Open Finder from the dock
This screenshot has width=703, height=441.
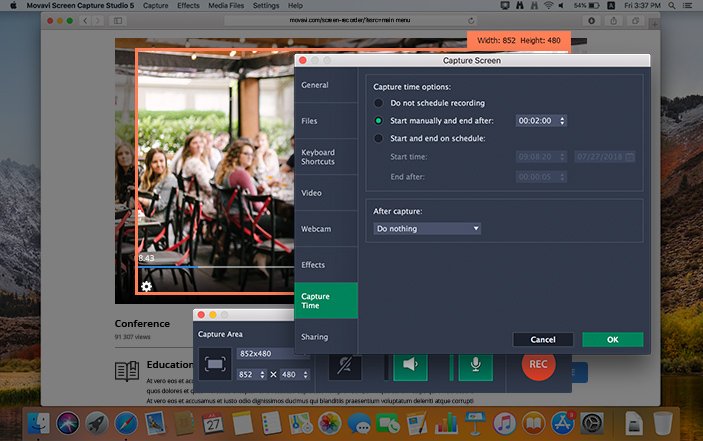[x=39, y=423]
